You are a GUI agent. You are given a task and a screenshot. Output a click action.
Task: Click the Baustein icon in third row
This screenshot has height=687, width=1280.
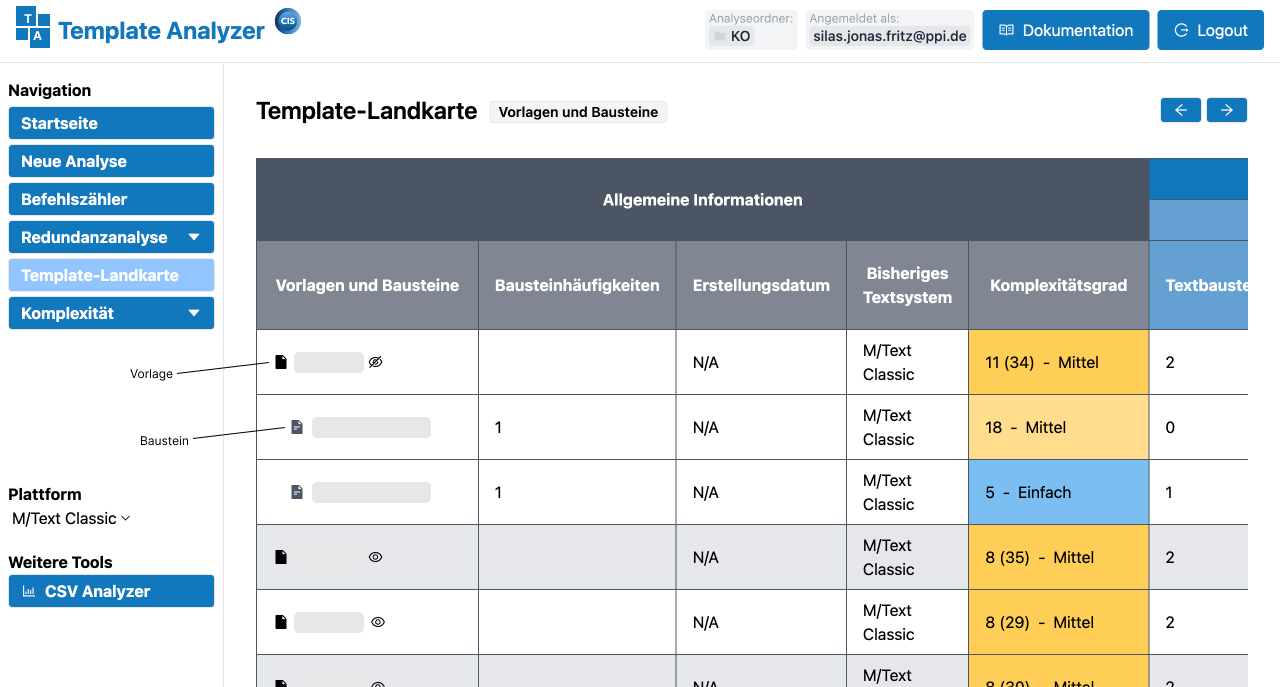[x=297, y=492]
